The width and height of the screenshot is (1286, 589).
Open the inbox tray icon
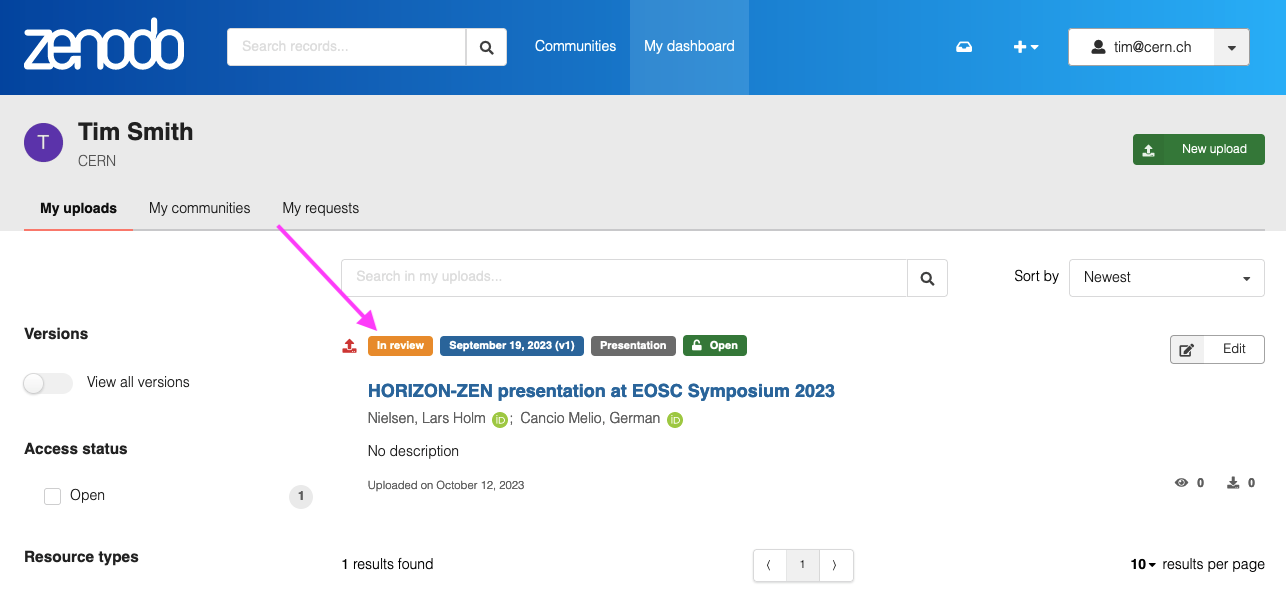(964, 47)
